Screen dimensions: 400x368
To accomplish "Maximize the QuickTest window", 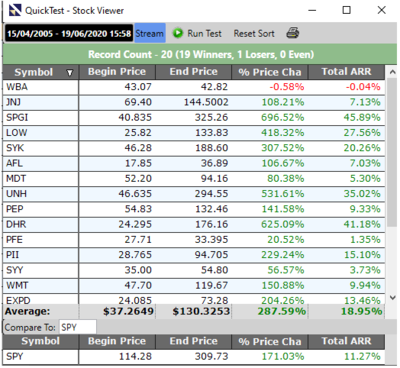I will (x=347, y=10).
